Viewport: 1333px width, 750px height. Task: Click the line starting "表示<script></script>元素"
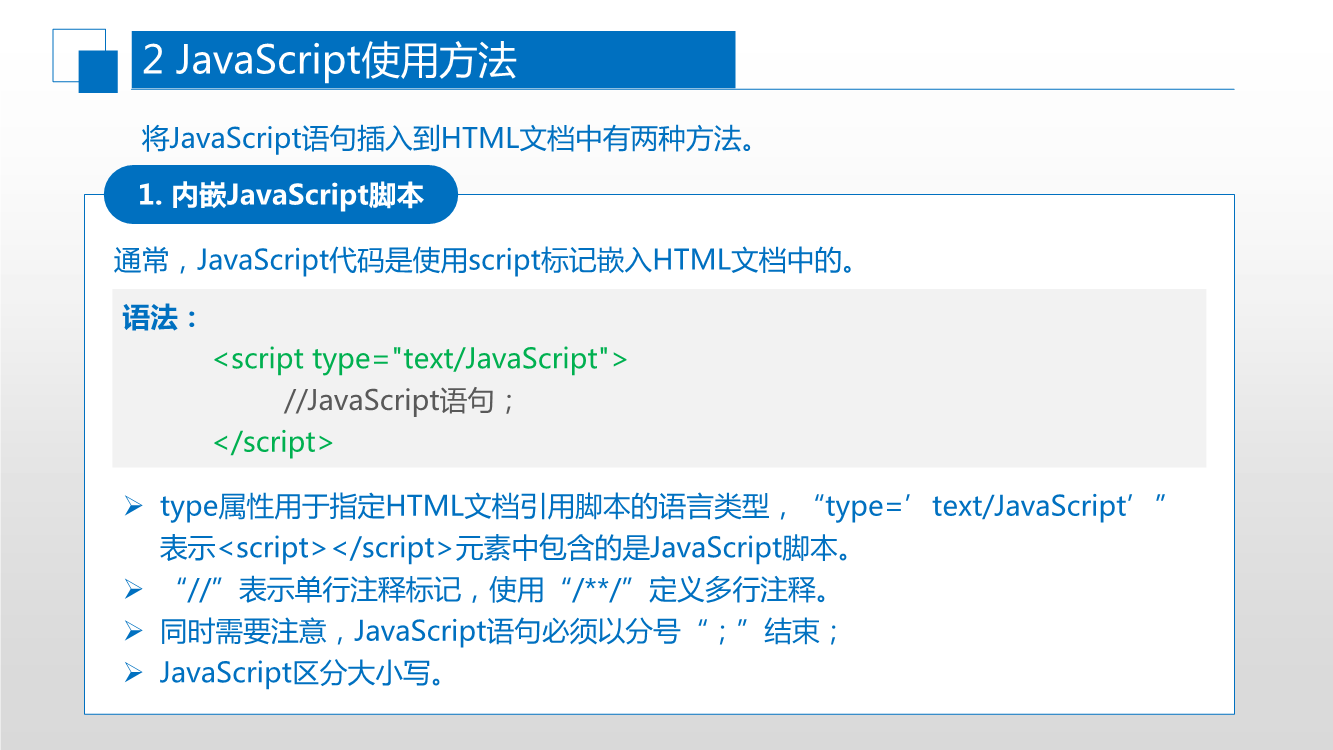(505, 548)
